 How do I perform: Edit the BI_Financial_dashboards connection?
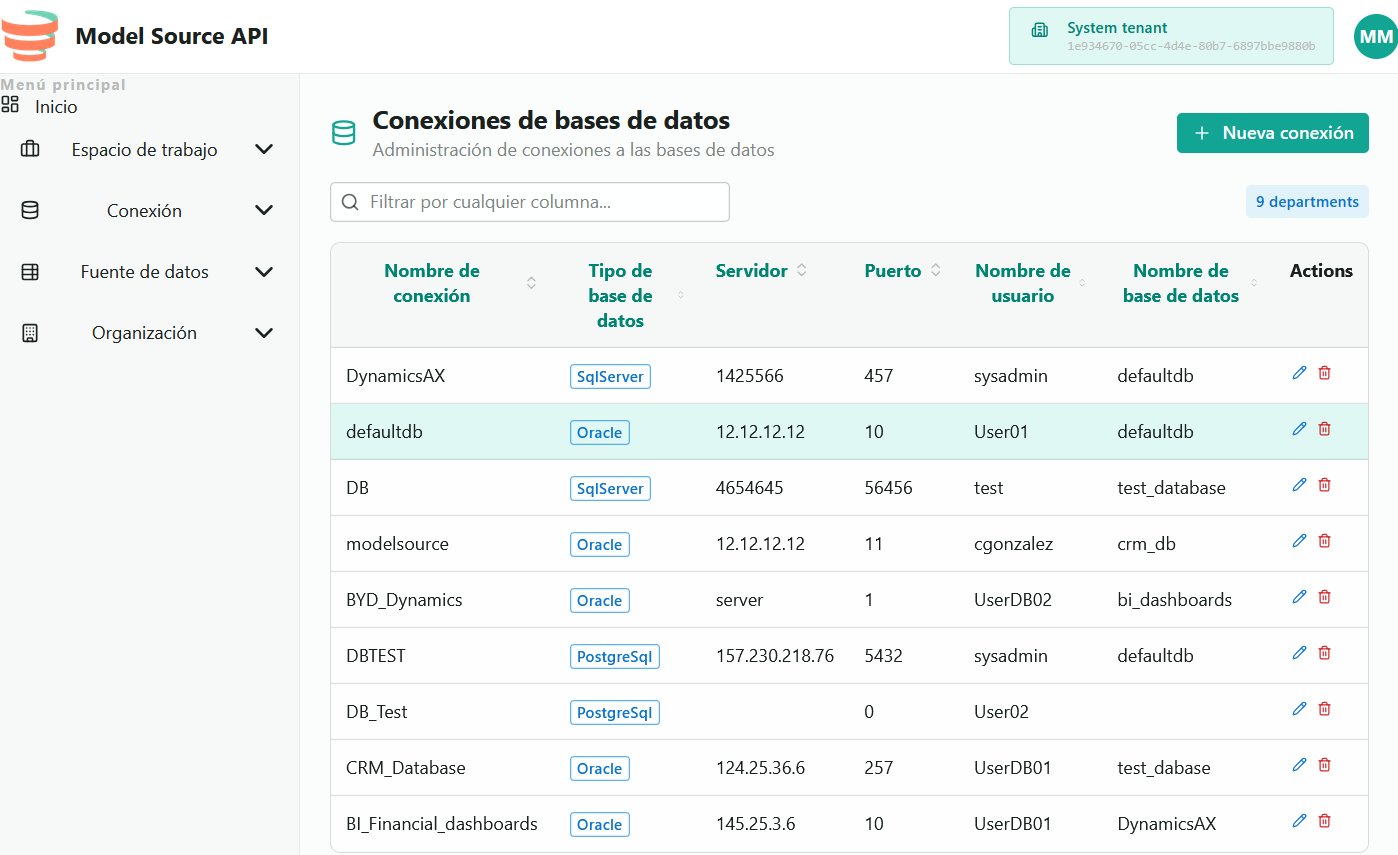point(1299,821)
